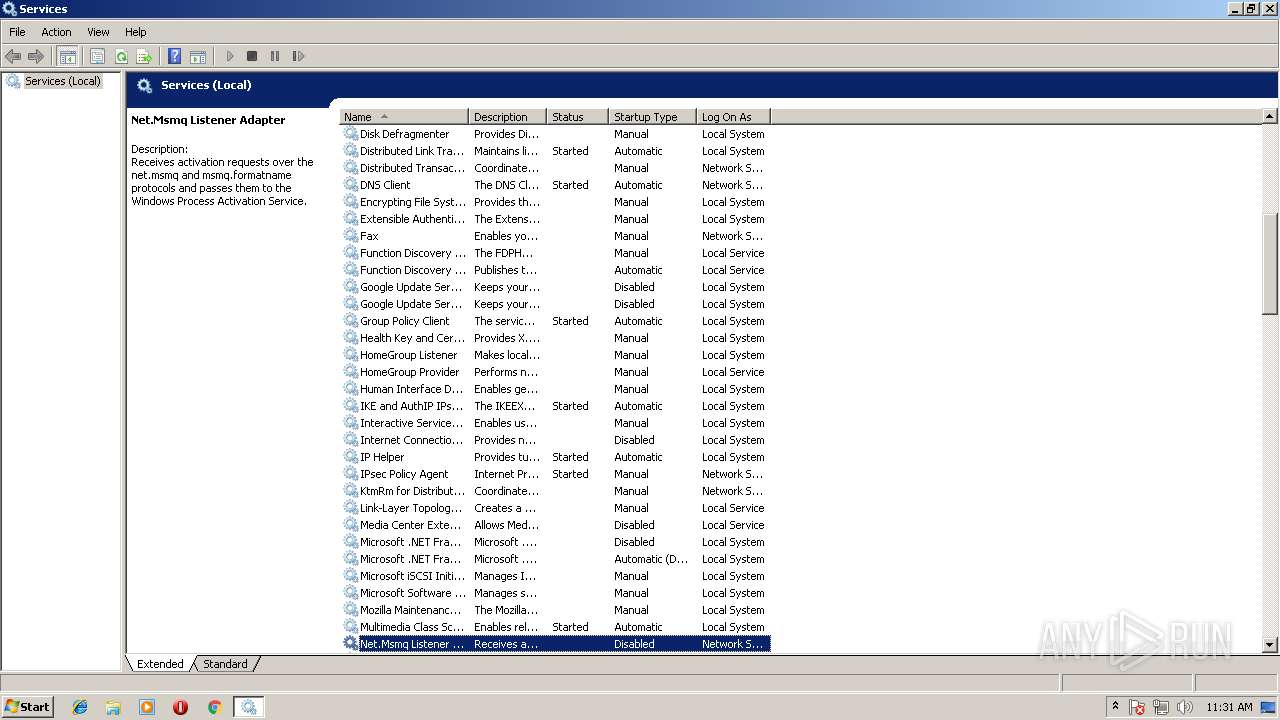The width and height of the screenshot is (1280, 720).
Task: Select the HomeGroup Provider service
Action: (x=556, y=372)
